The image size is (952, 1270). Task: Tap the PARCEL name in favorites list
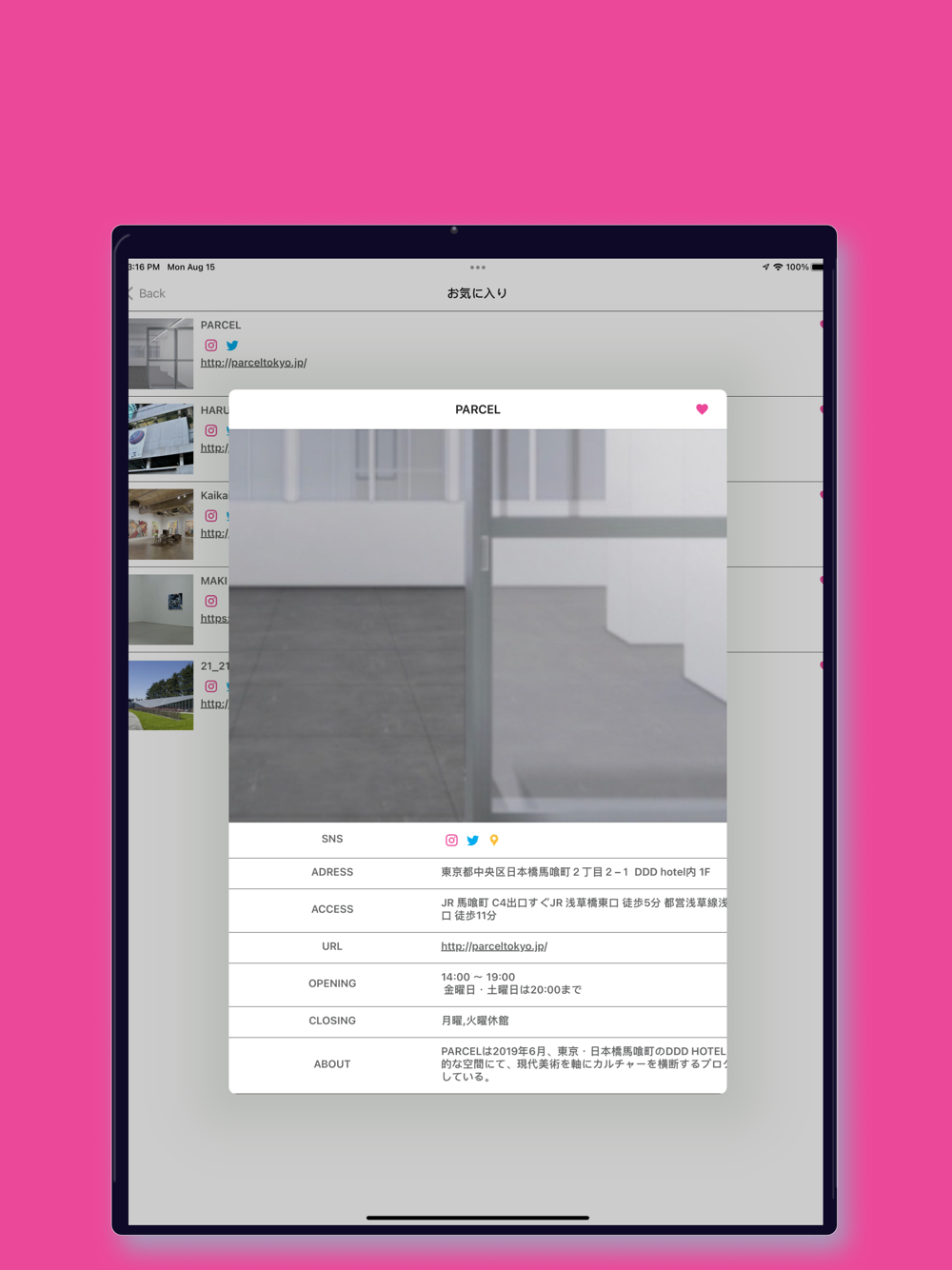pyautogui.click(x=221, y=326)
